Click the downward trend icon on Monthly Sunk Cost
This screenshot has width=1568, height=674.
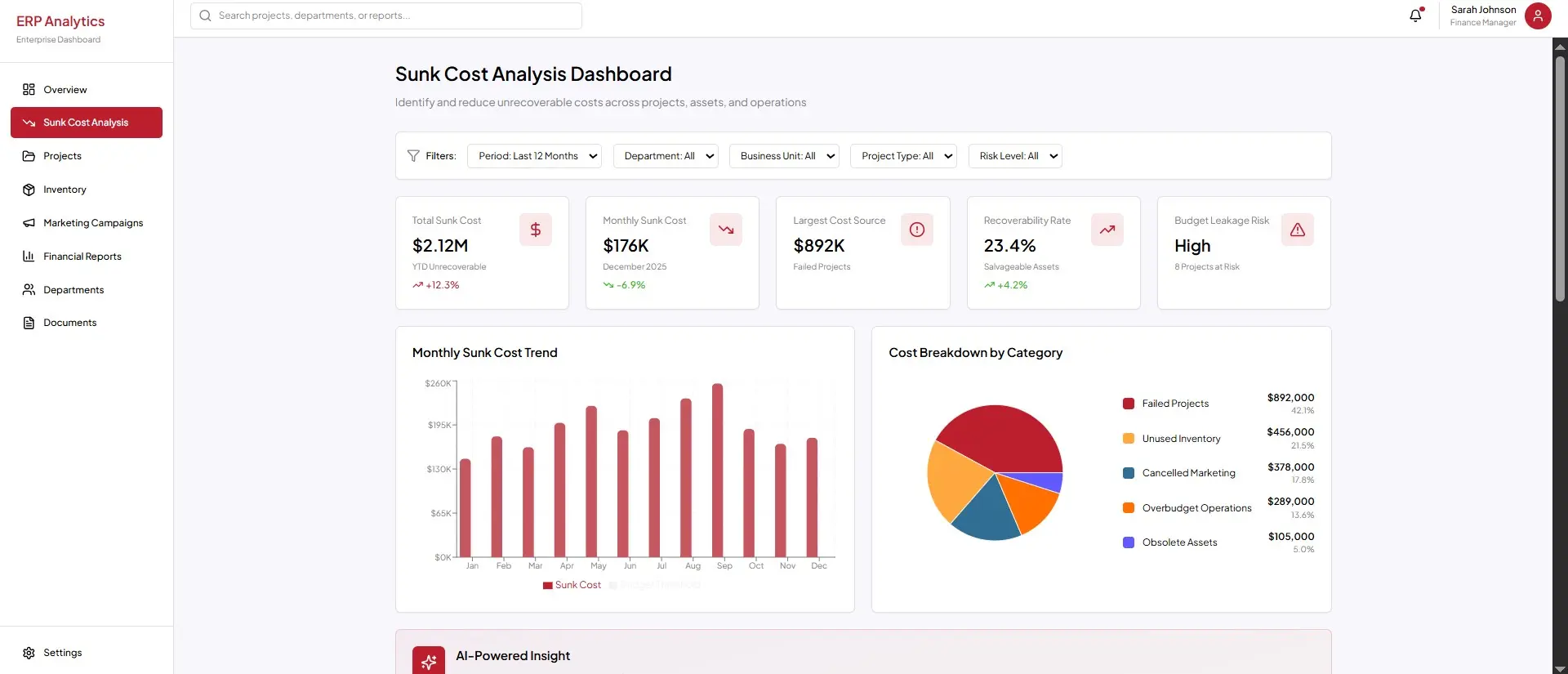(725, 230)
